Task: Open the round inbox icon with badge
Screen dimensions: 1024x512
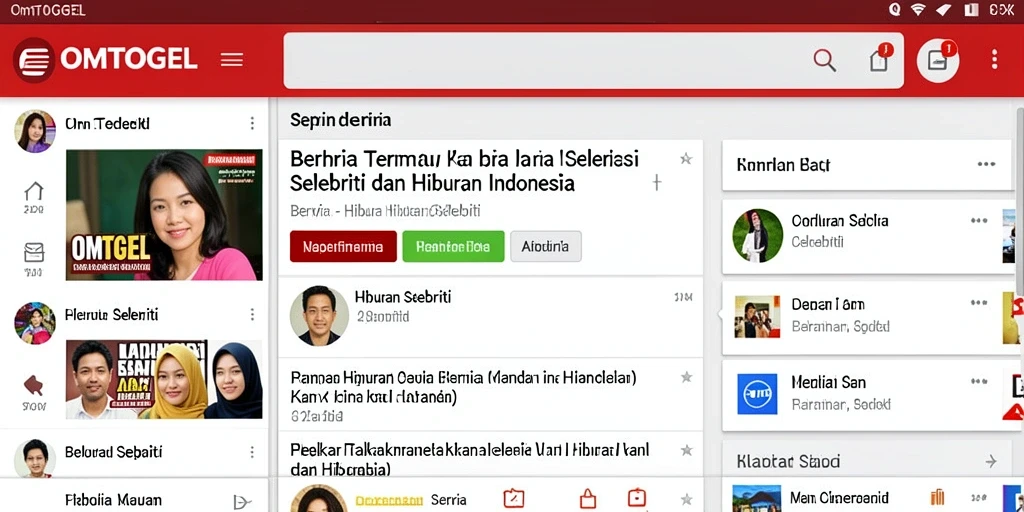Action: (938, 60)
